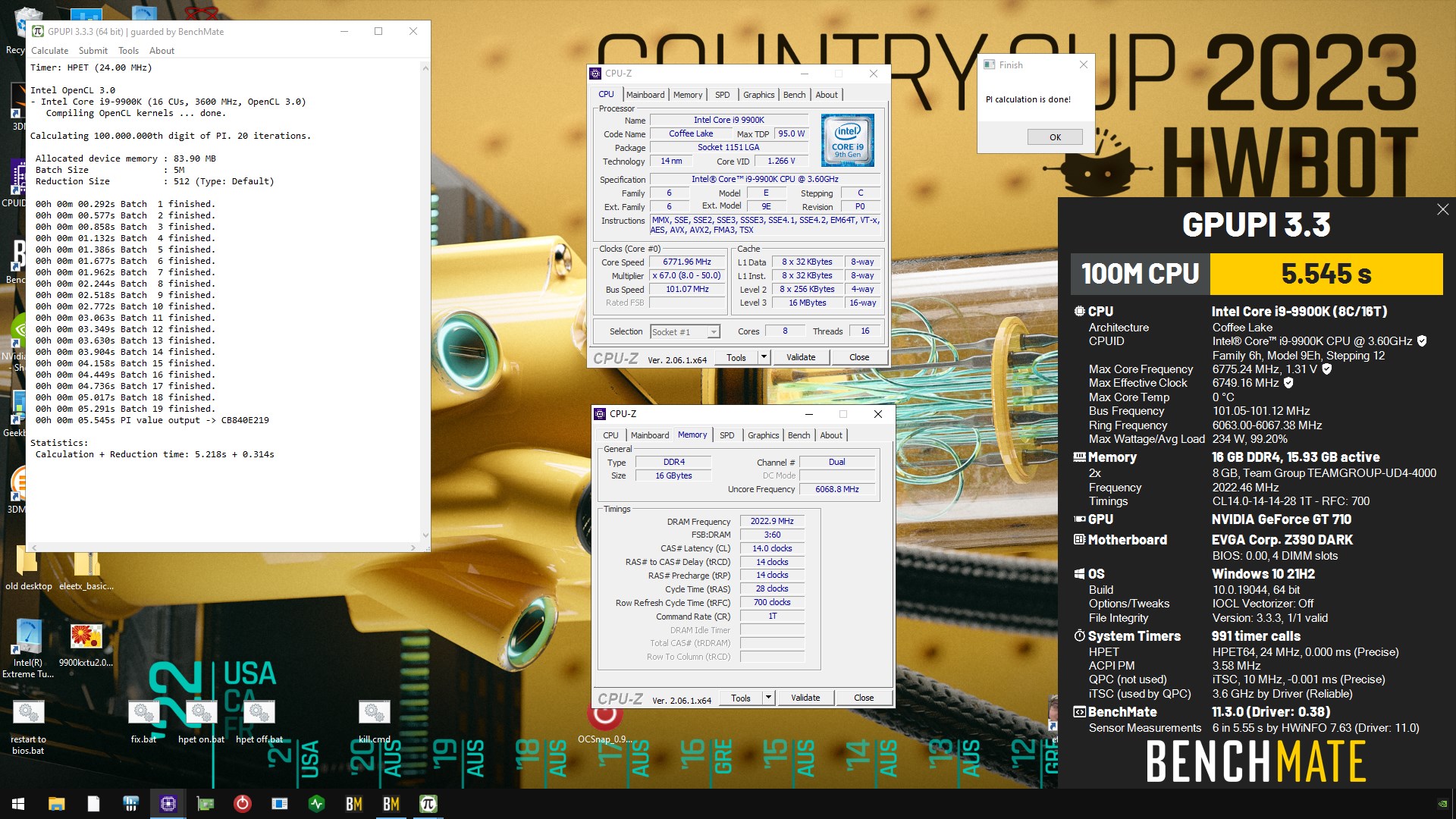Click OK in the Finish dialog

pos(1055,137)
